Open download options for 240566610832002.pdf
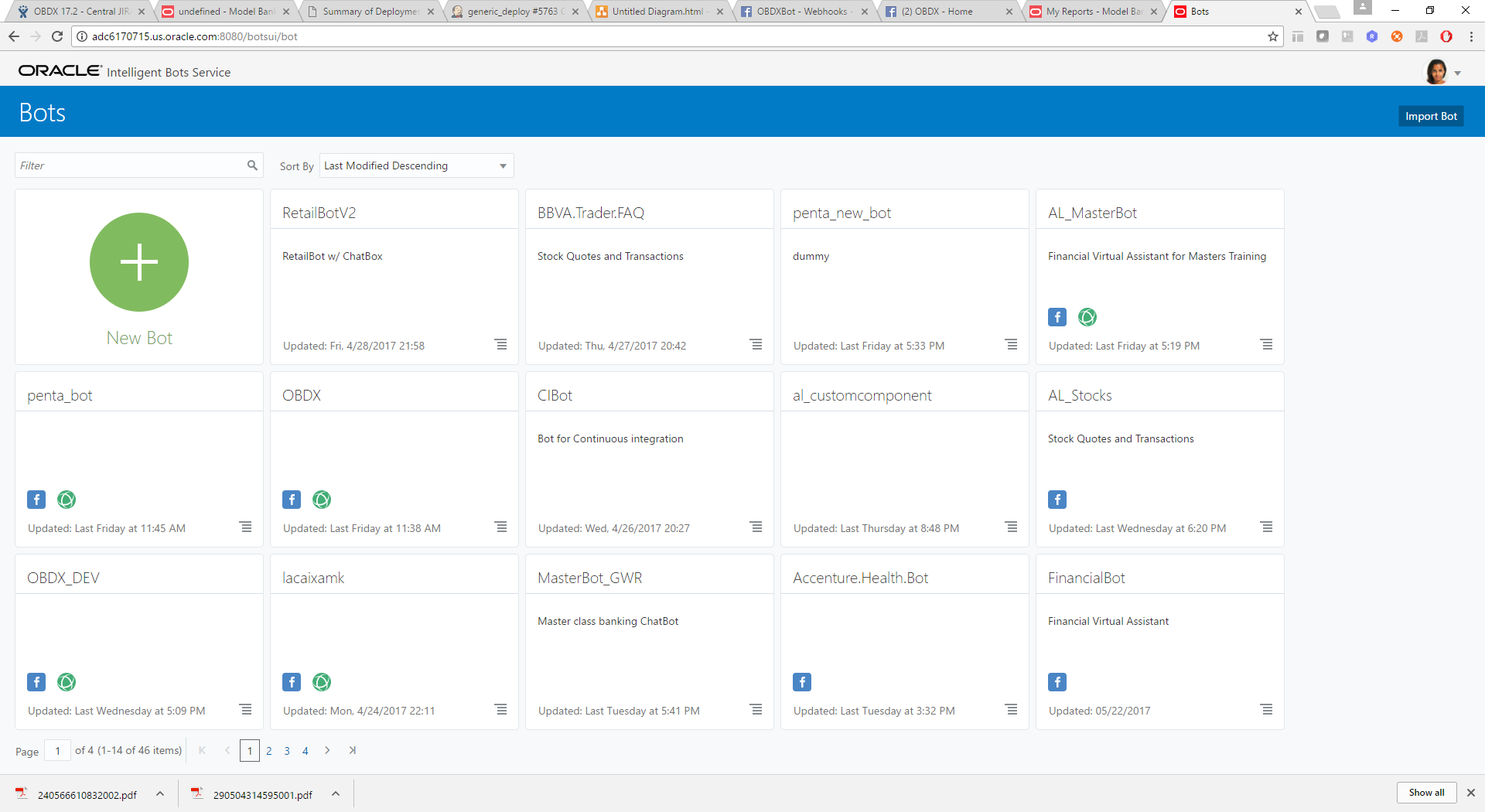 tap(160, 793)
